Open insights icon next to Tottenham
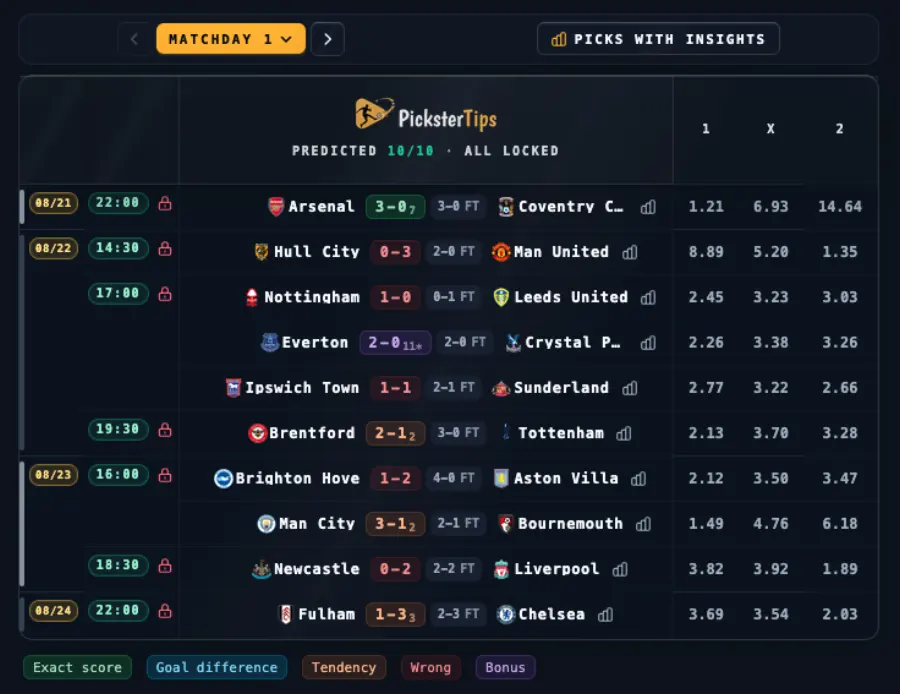Viewport: 900px width, 694px height. pyautogui.click(x=623, y=433)
